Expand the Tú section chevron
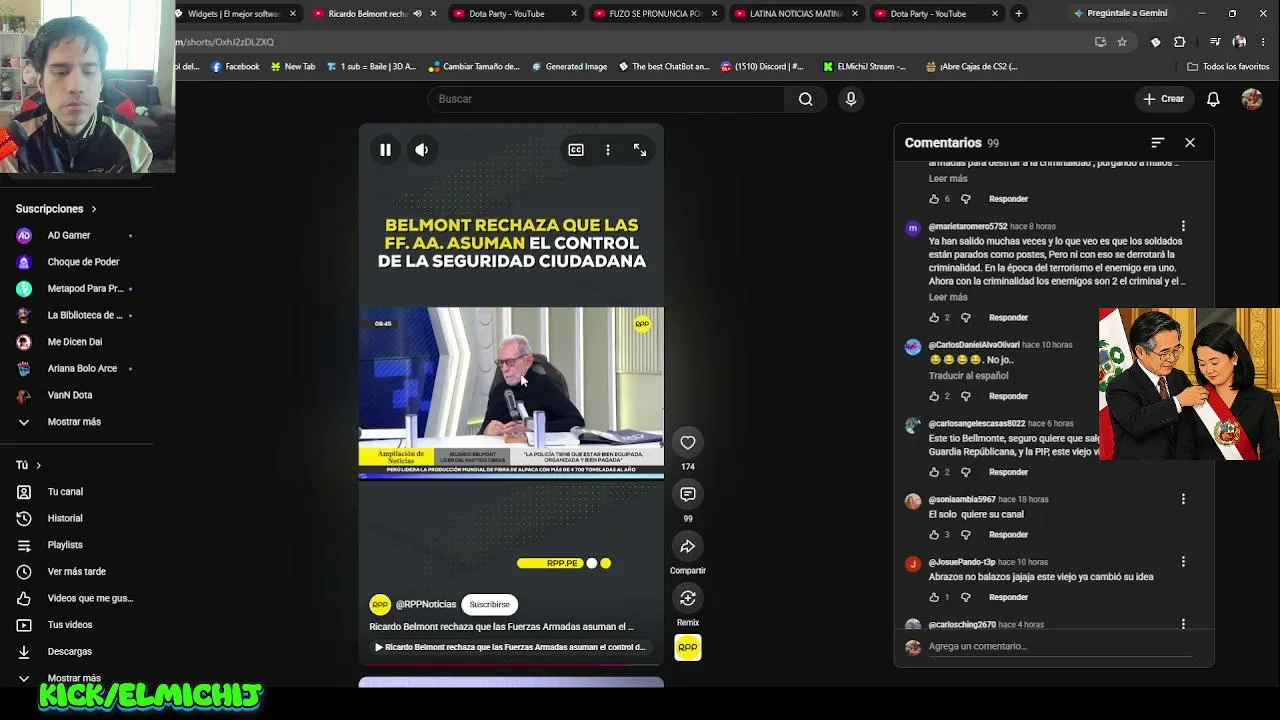Viewport: 1280px width, 720px height. click(x=39, y=465)
